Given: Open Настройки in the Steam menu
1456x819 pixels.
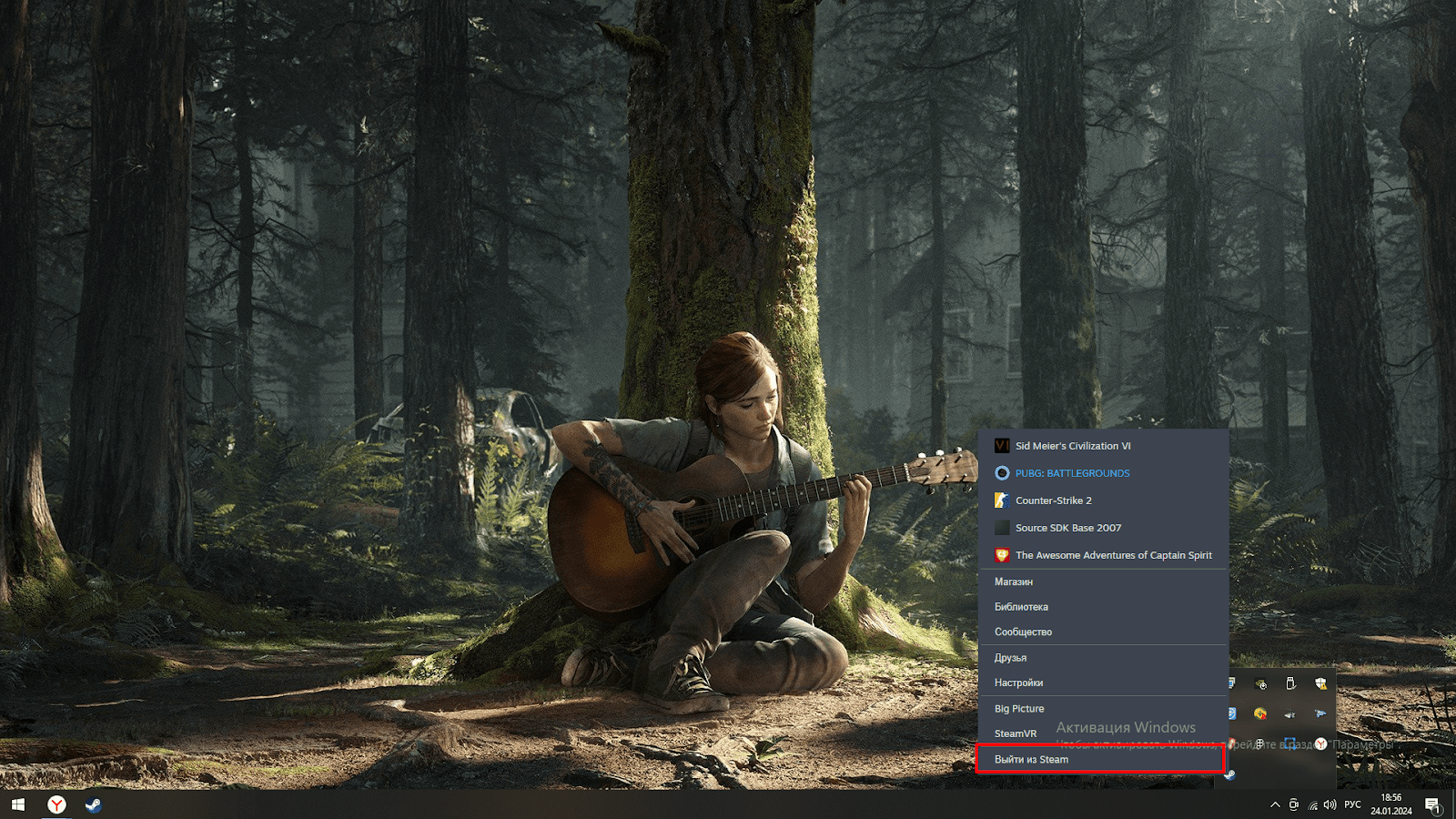Looking at the screenshot, I should click(x=1103, y=682).
